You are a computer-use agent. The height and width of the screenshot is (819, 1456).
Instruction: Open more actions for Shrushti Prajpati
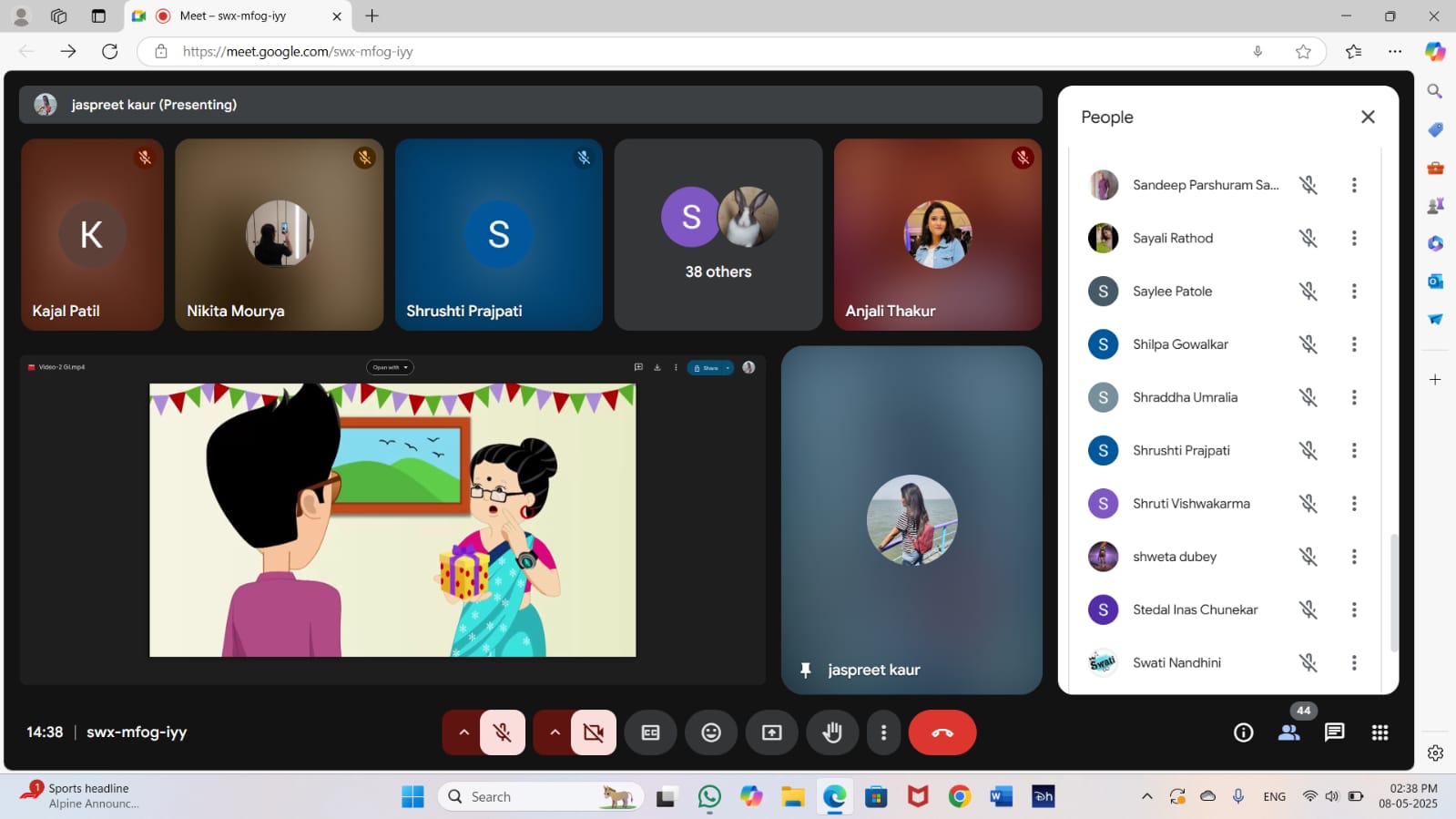pos(1354,450)
